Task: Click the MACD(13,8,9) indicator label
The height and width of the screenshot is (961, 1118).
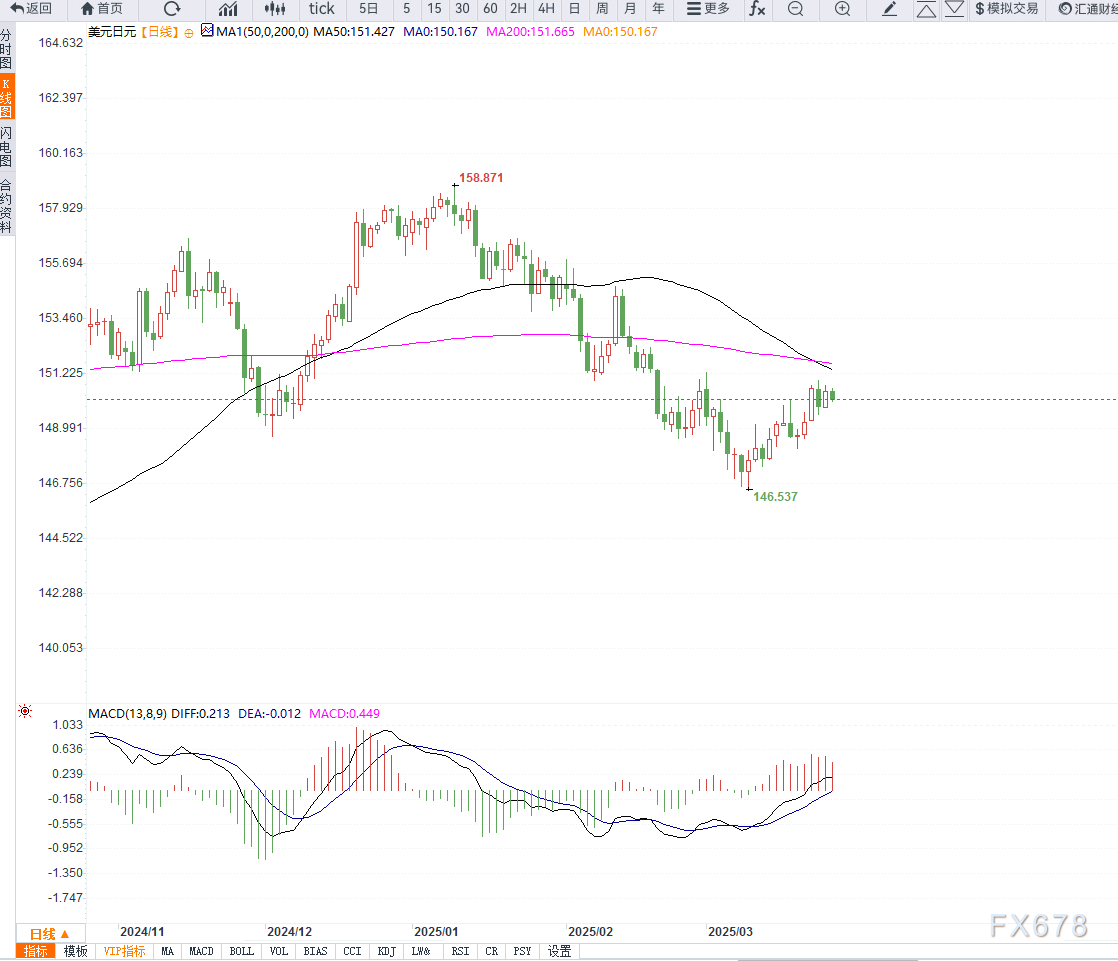Action: (x=128, y=714)
